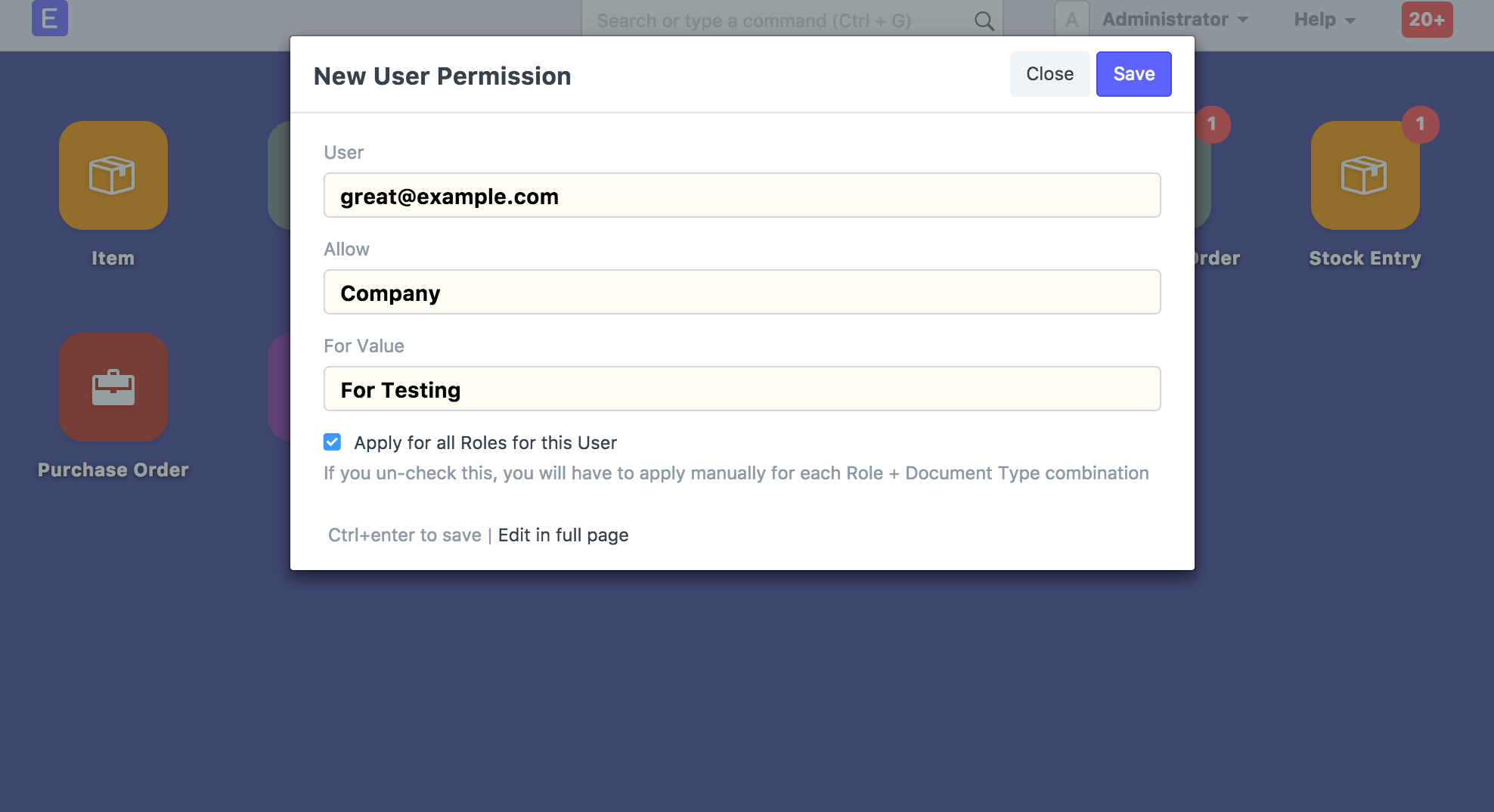Click the ERPNext E logo icon
The height and width of the screenshot is (812, 1494).
49,19
